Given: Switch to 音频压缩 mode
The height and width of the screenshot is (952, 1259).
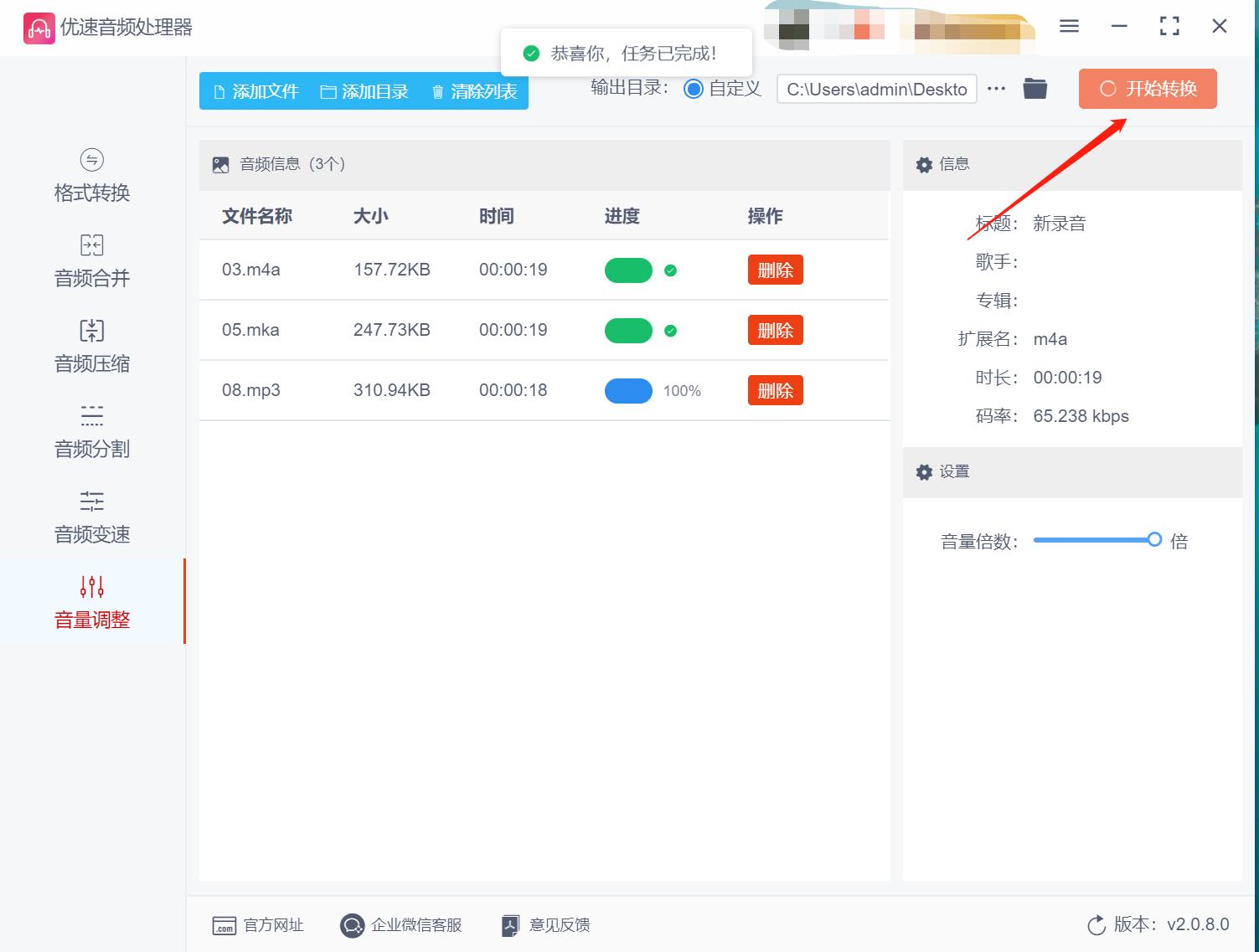Looking at the screenshot, I should (90, 347).
